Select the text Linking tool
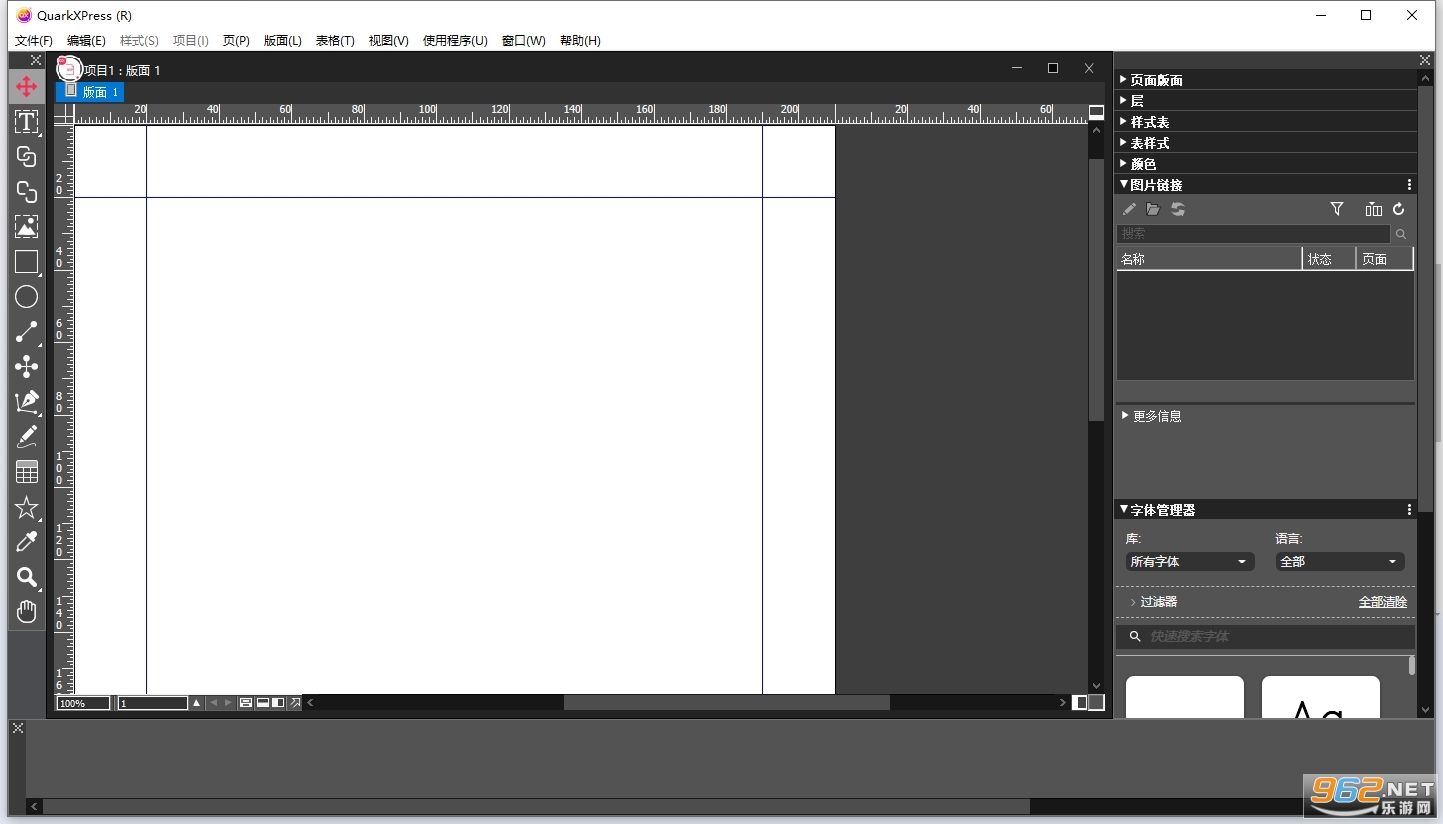Screen dimensions: 1443x824 tap(27, 157)
